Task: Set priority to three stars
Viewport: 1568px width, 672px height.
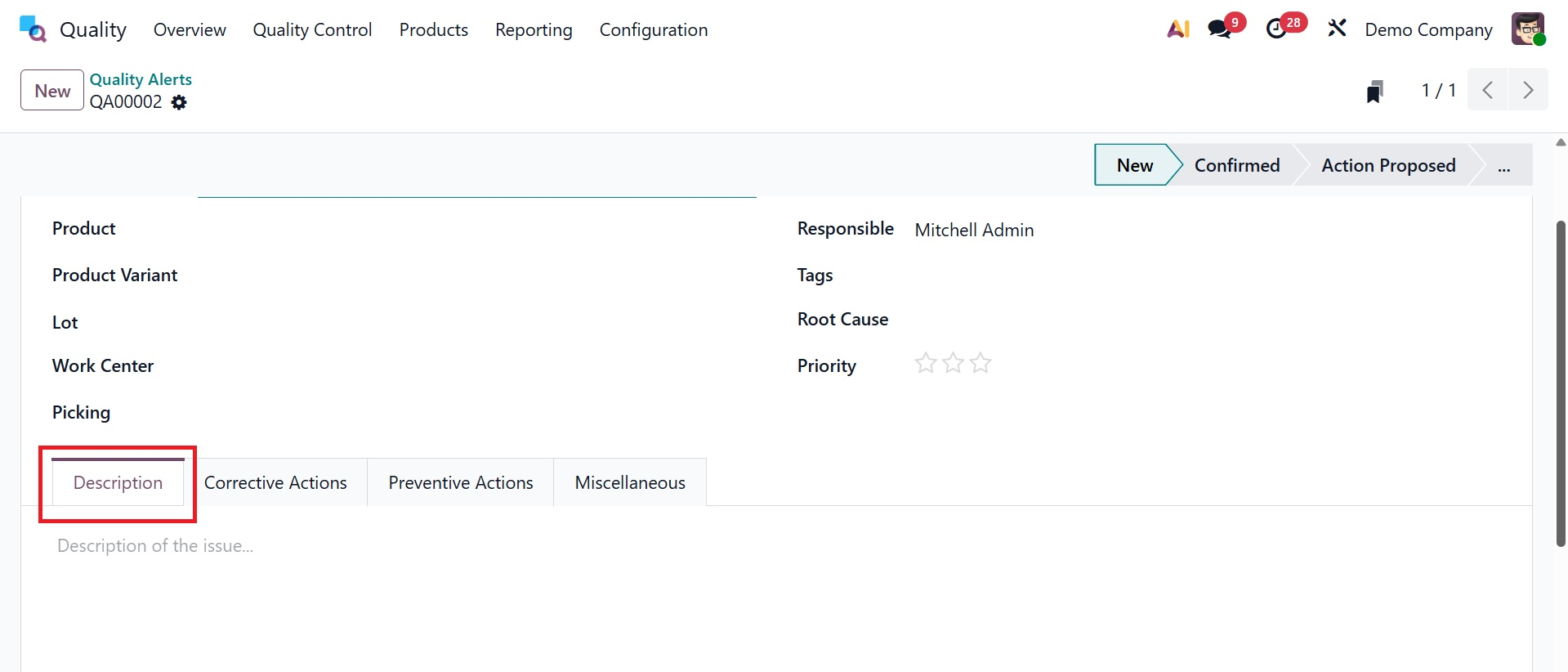Action: pos(981,363)
